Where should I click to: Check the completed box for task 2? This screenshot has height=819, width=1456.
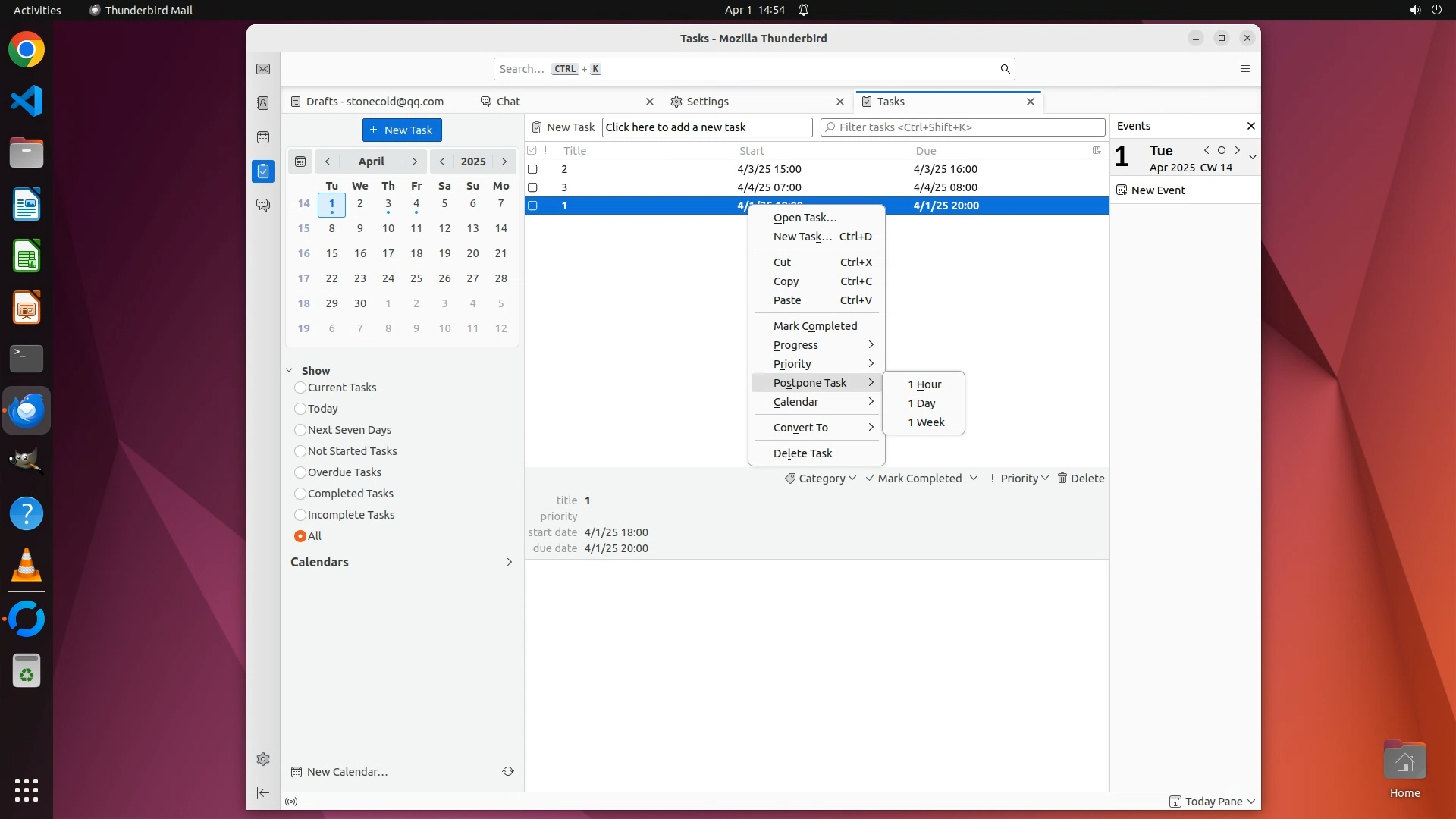pos(532,169)
